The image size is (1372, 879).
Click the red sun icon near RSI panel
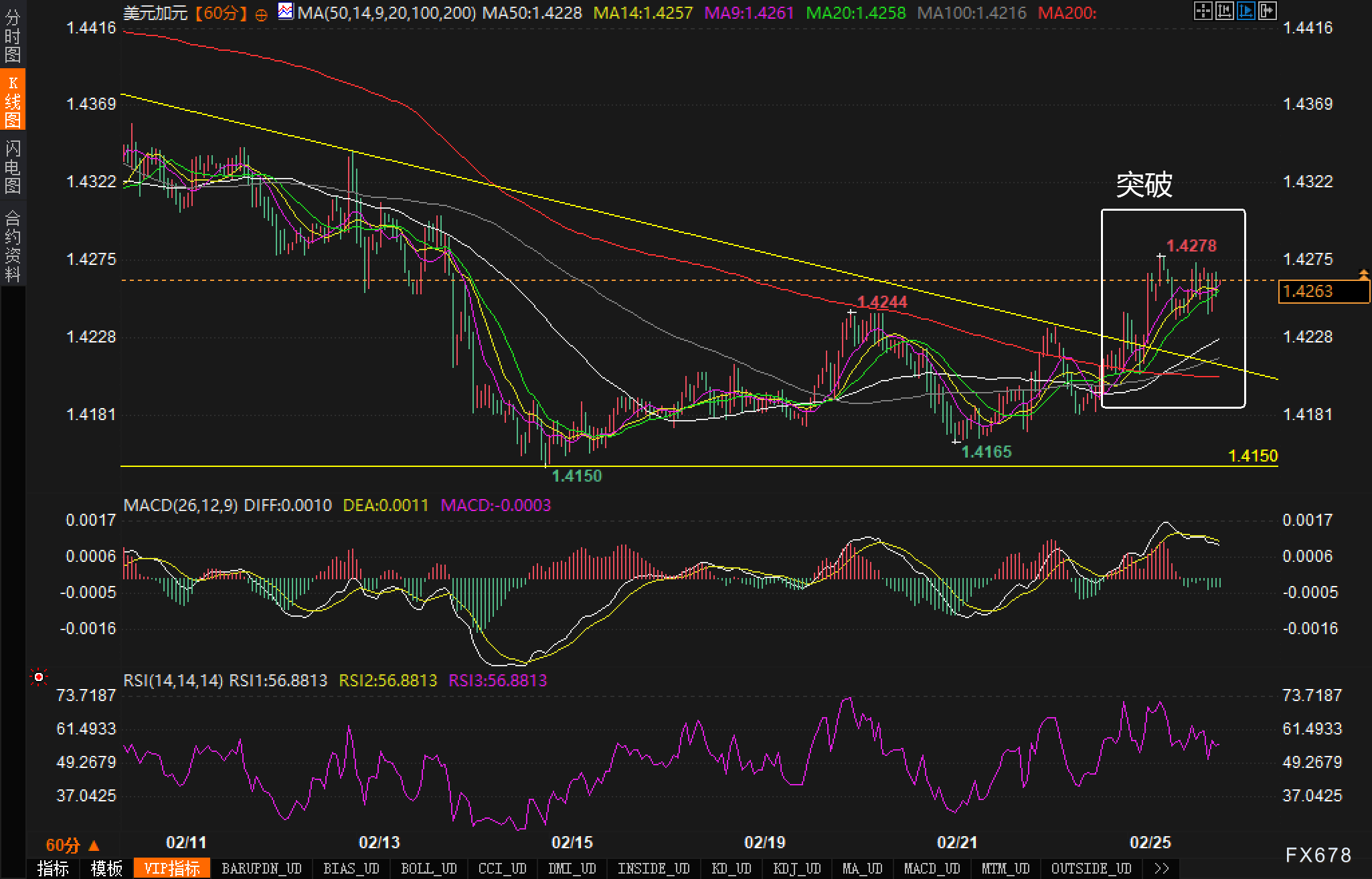[39, 678]
